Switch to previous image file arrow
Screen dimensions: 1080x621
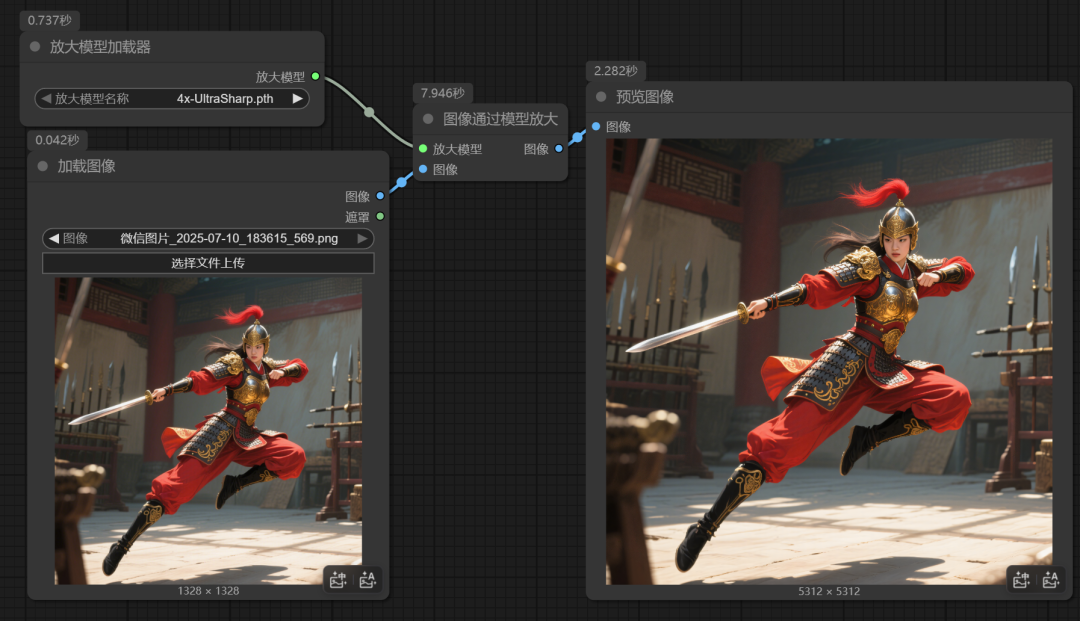point(54,238)
